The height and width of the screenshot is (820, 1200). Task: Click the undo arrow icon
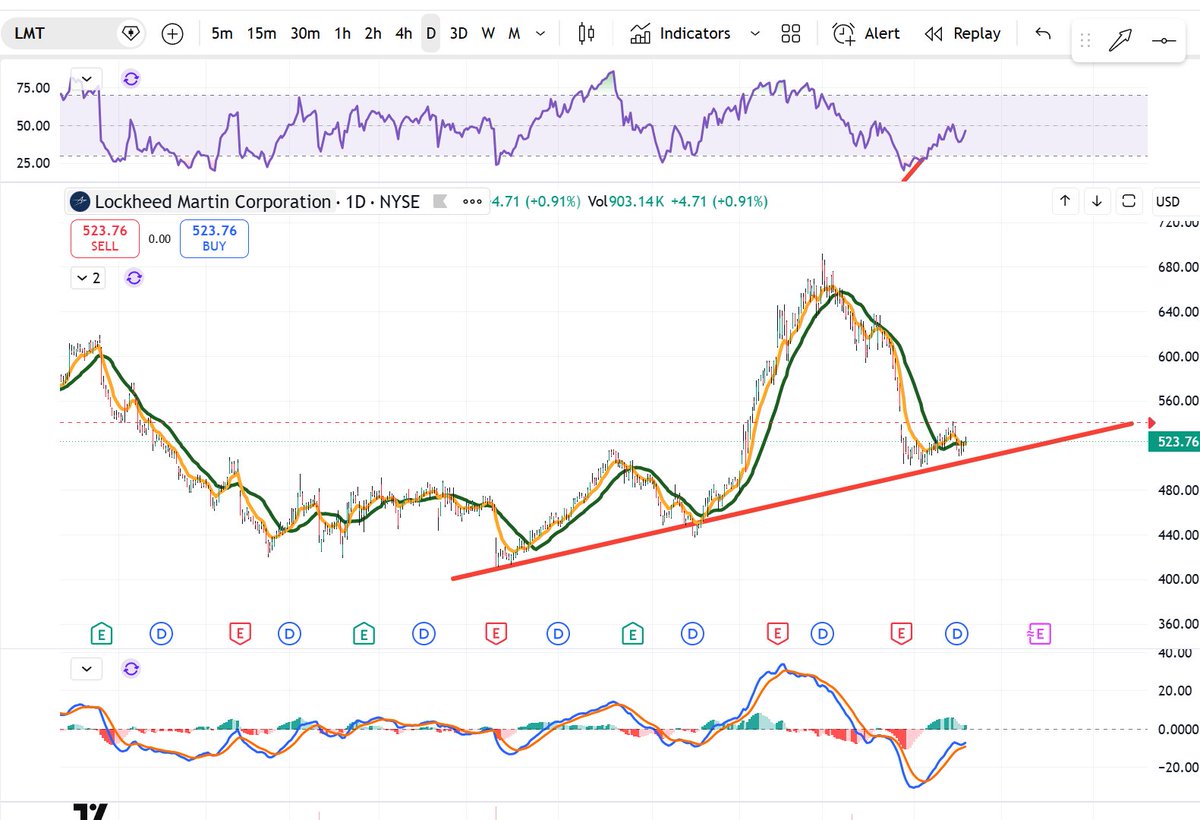click(x=1043, y=33)
